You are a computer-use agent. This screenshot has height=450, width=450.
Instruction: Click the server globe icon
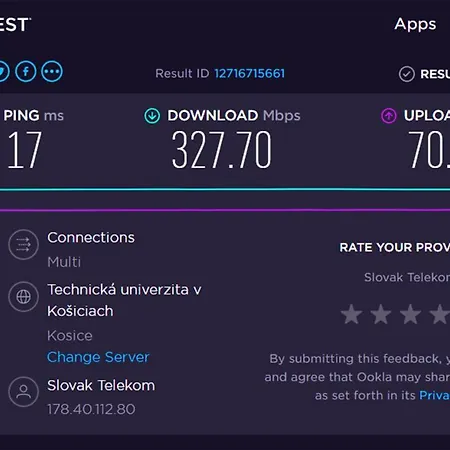[x=23, y=296]
